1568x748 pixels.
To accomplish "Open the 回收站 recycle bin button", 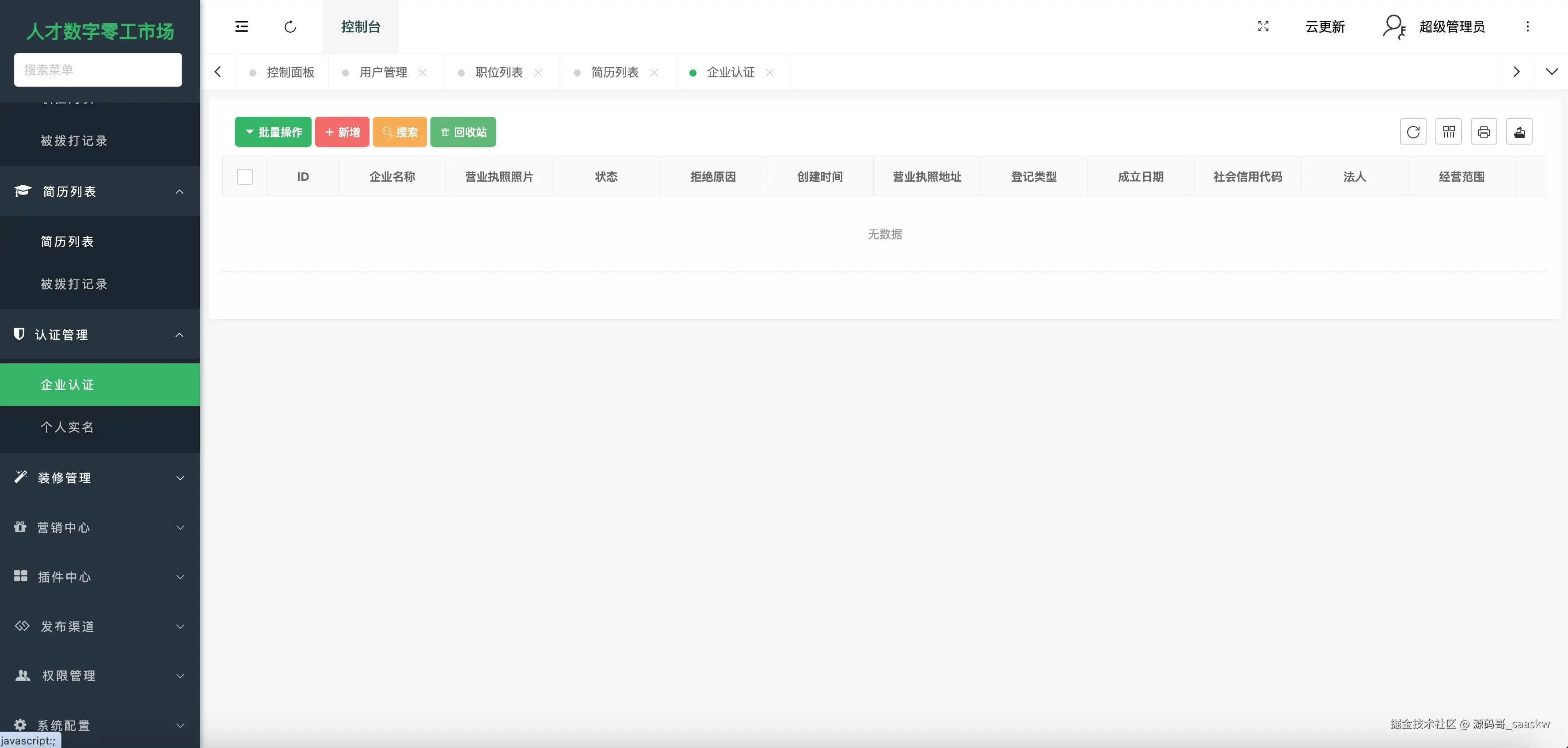I will 463,132.
